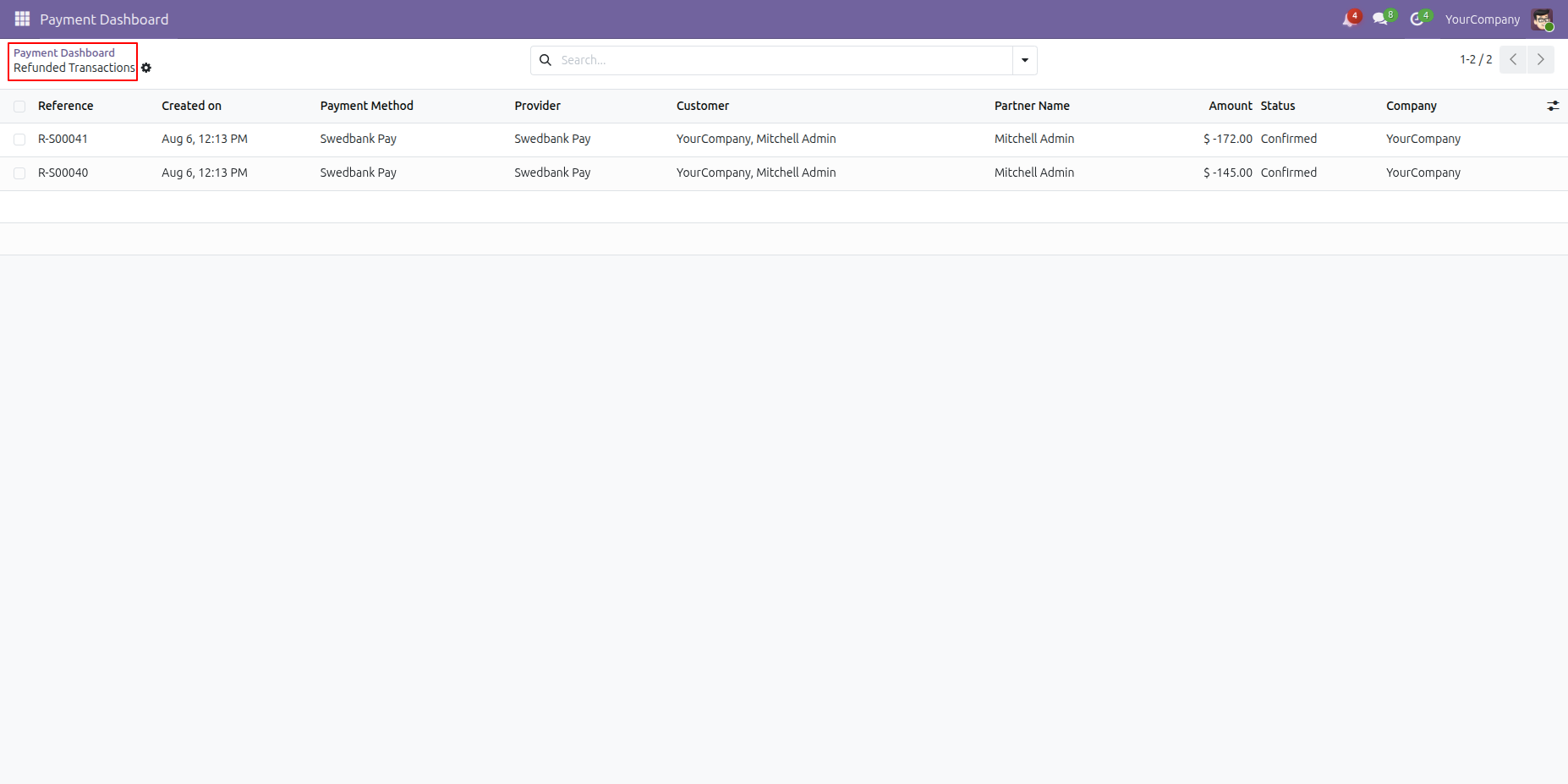Click the $ -145.00 amount cell
The image size is (1568, 784).
(1228, 173)
